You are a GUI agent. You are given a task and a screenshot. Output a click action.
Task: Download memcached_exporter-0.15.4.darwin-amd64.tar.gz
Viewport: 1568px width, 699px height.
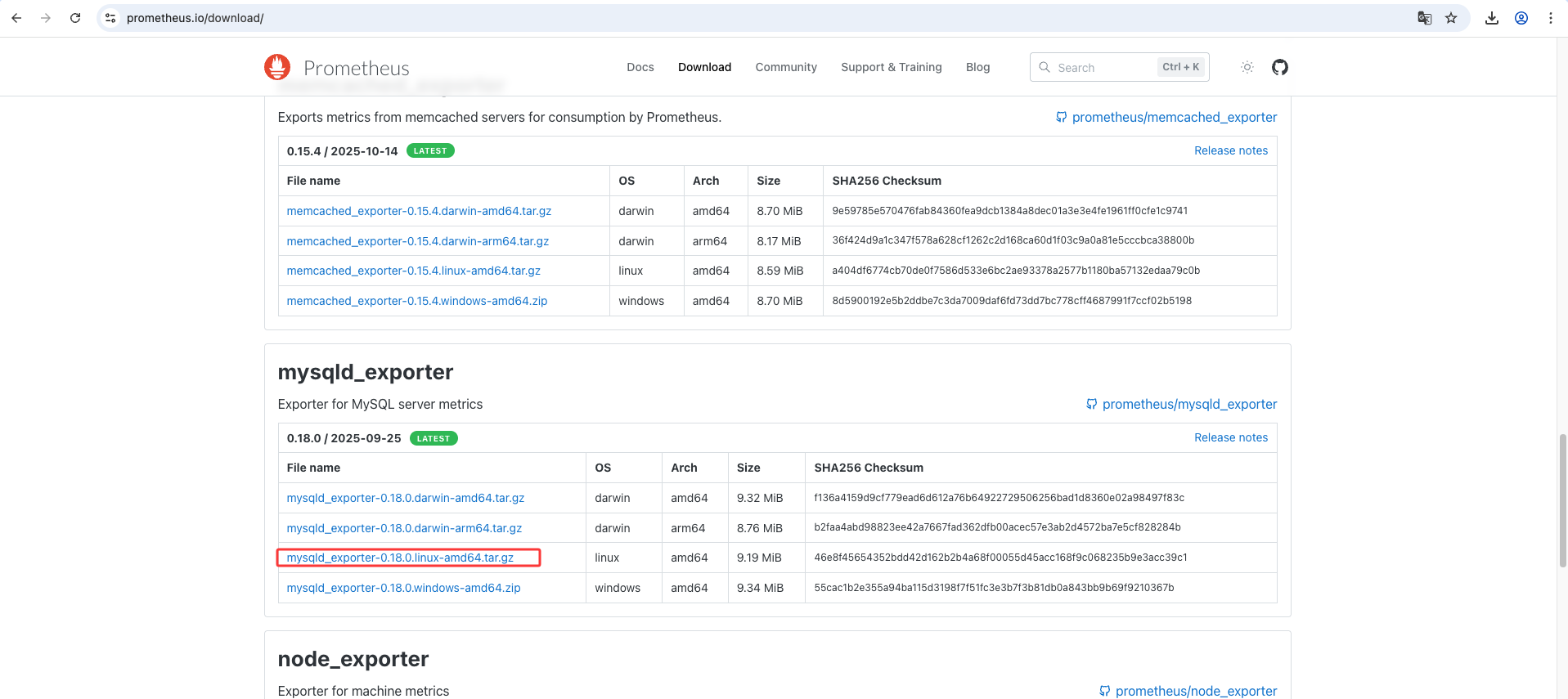click(419, 211)
